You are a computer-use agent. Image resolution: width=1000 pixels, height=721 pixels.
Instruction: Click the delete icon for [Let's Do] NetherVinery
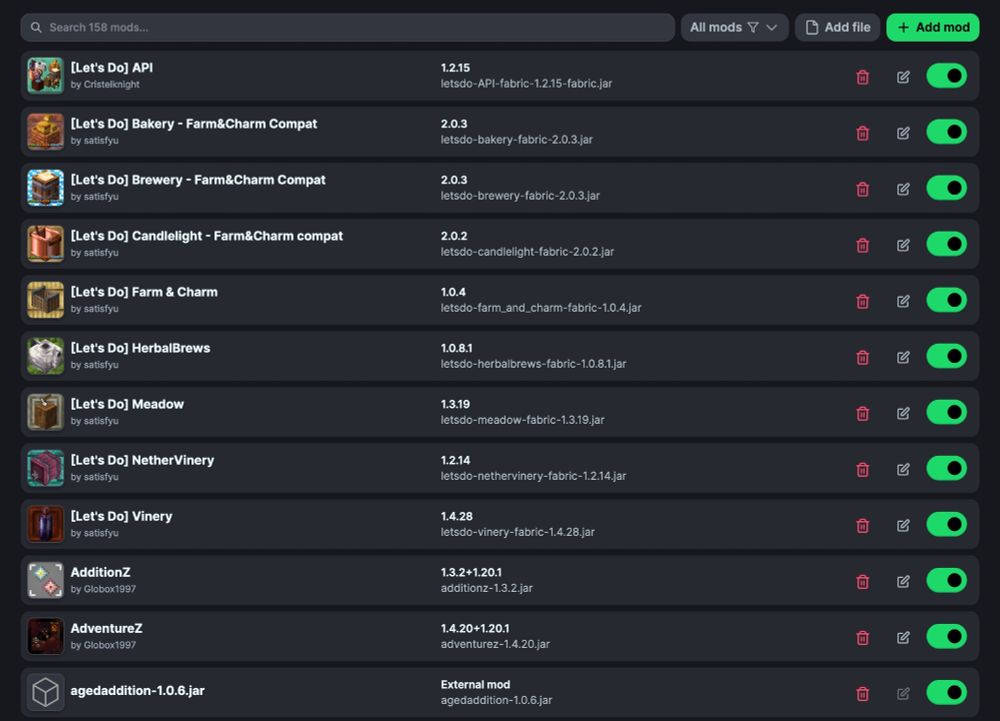click(x=862, y=468)
